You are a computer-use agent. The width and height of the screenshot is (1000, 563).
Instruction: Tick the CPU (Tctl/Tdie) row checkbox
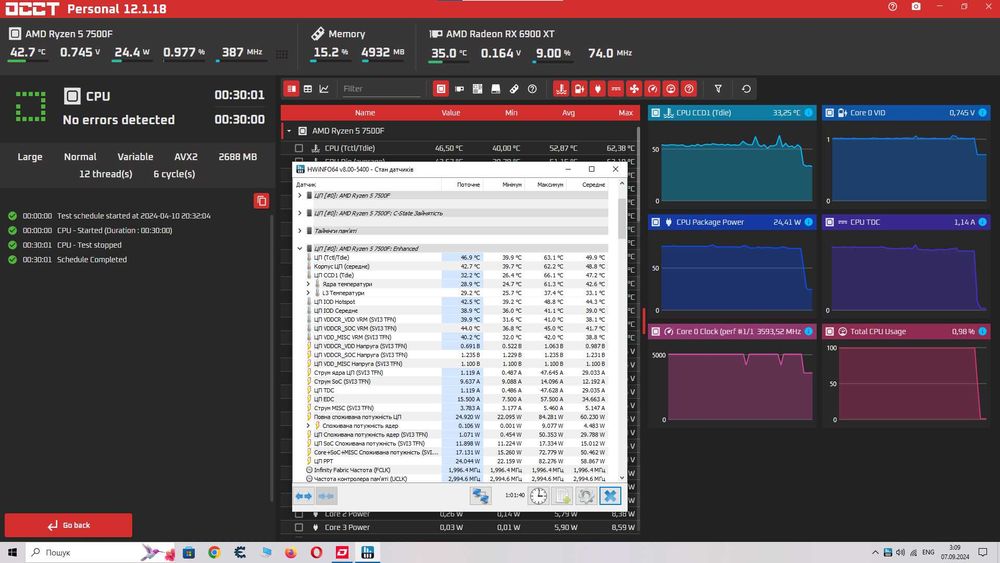coord(298,148)
